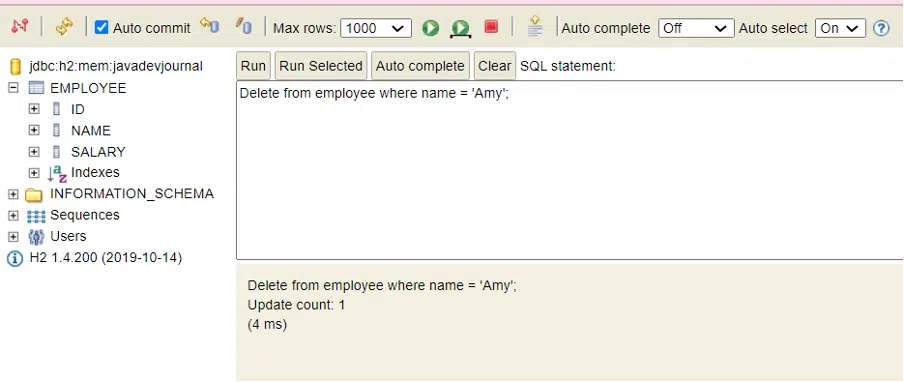
Task: Click the Indexes label
Action: pyautogui.click(x=95, y=172)
